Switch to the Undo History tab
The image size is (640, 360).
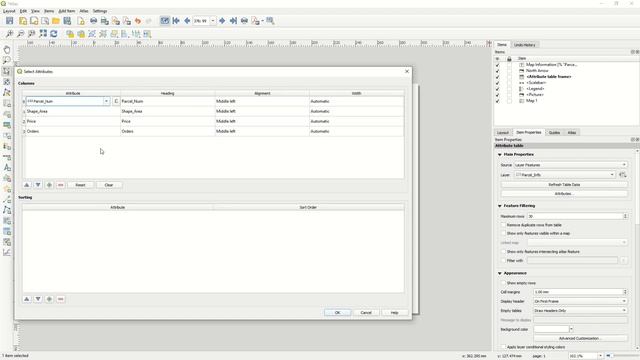[524, 45]
